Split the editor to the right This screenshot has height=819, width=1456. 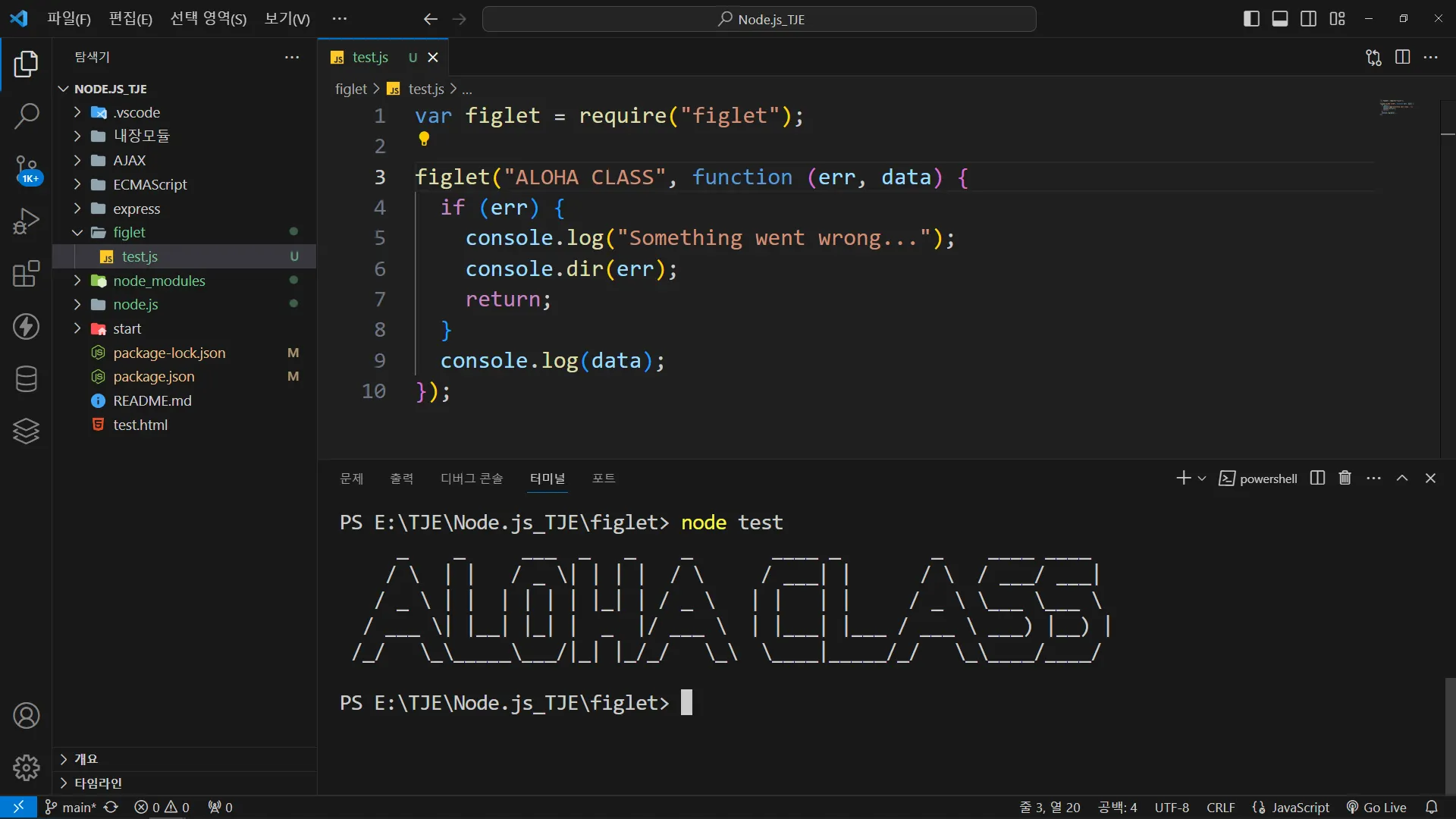(1402, 57)
